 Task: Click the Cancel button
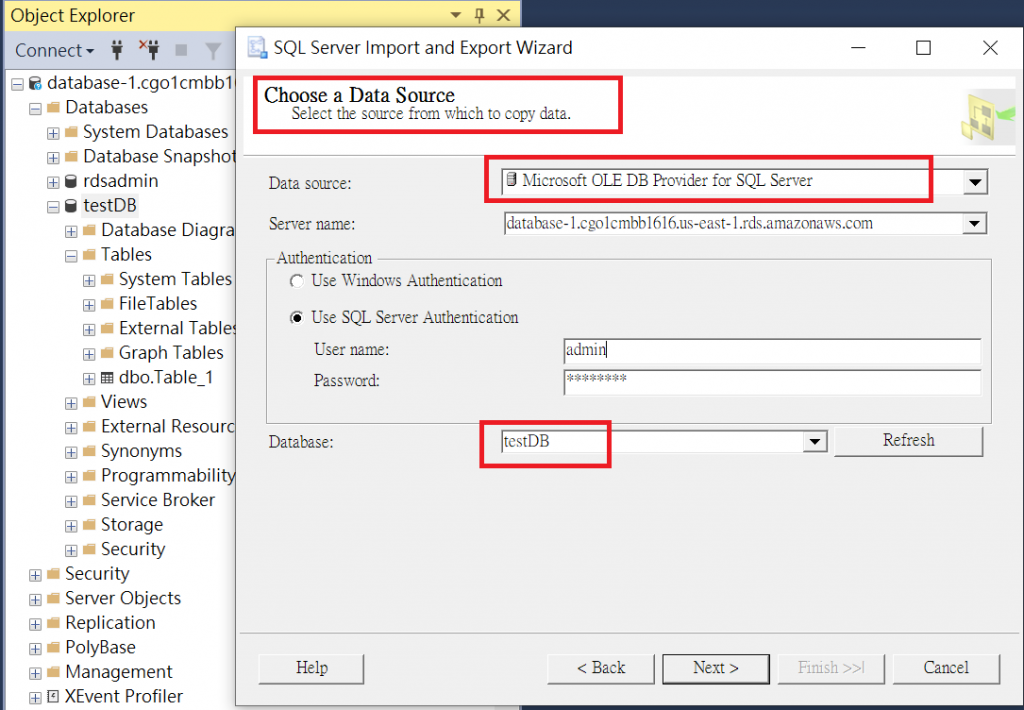click(946, 668)
